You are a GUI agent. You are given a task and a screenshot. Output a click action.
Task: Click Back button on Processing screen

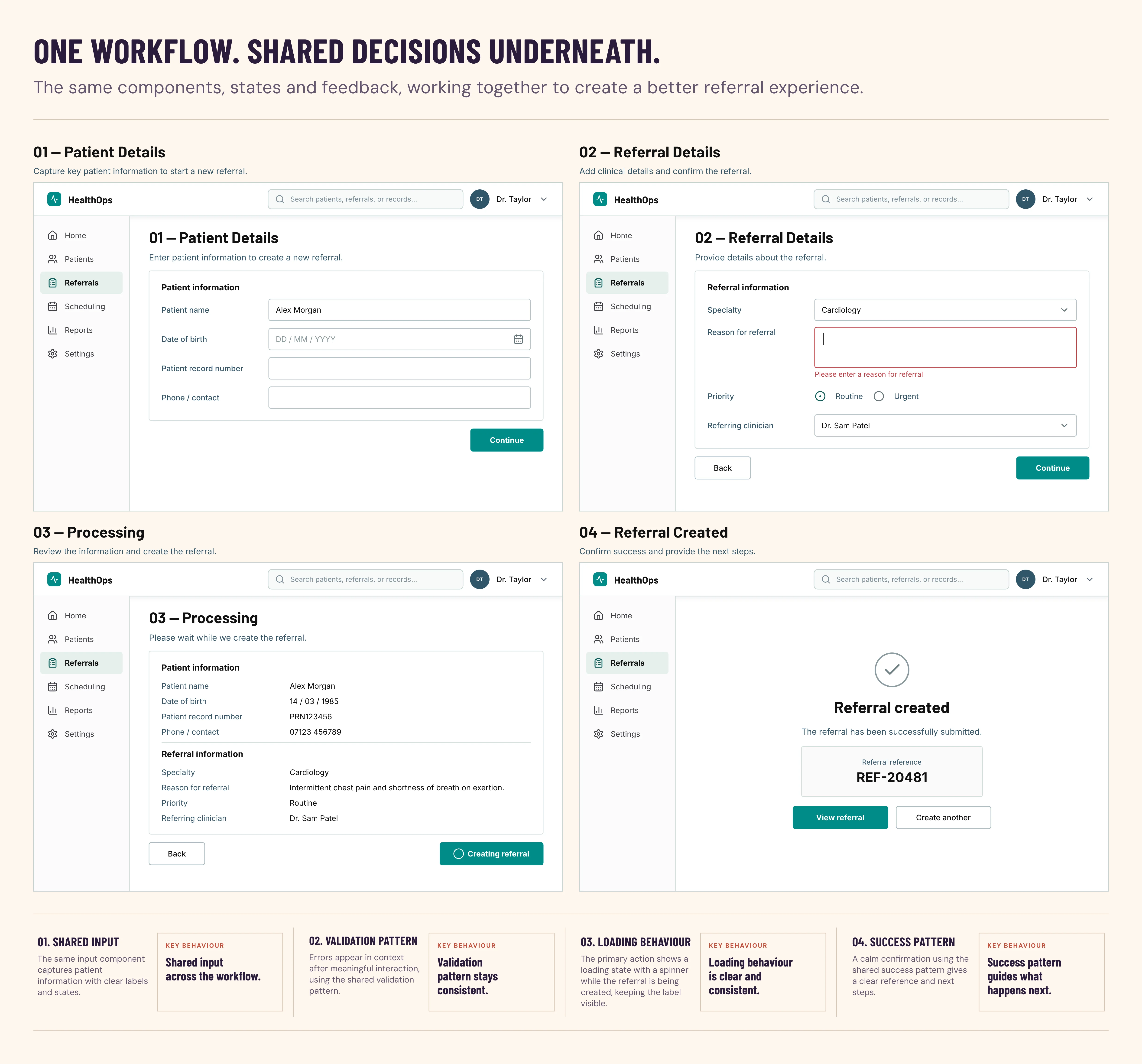pos(177,854)
